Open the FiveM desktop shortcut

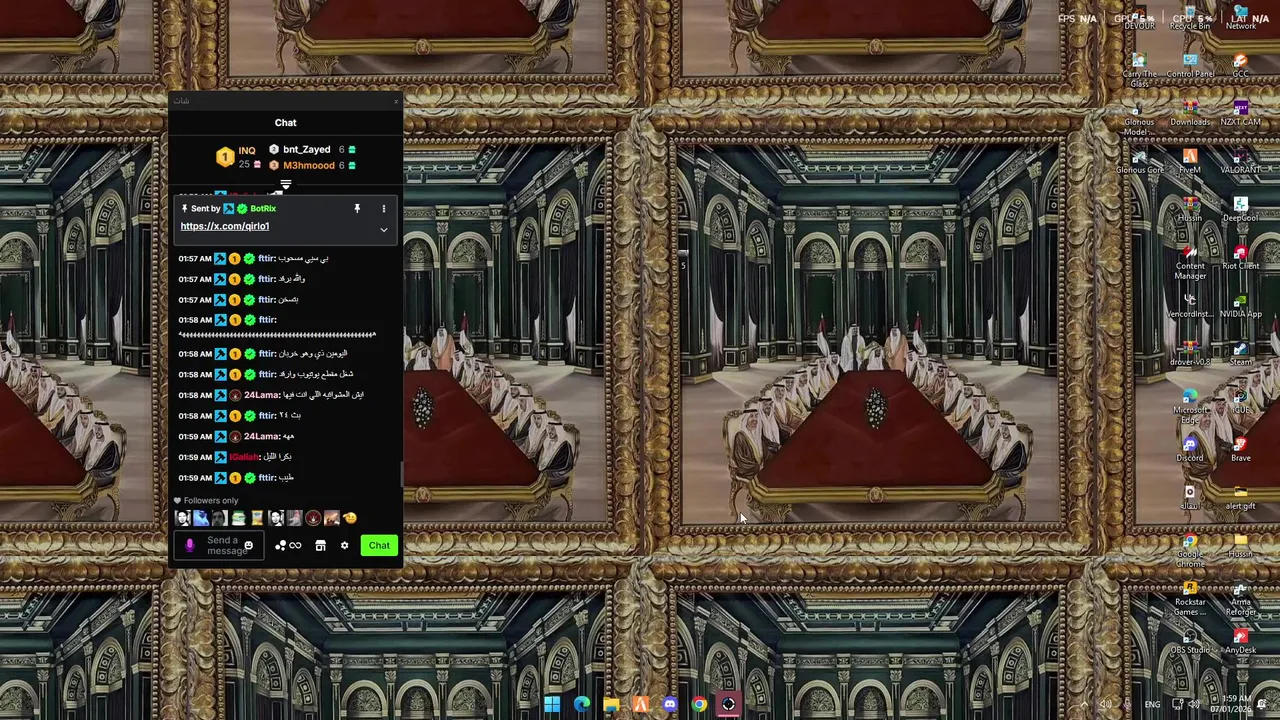click(x=1190, y=162)
